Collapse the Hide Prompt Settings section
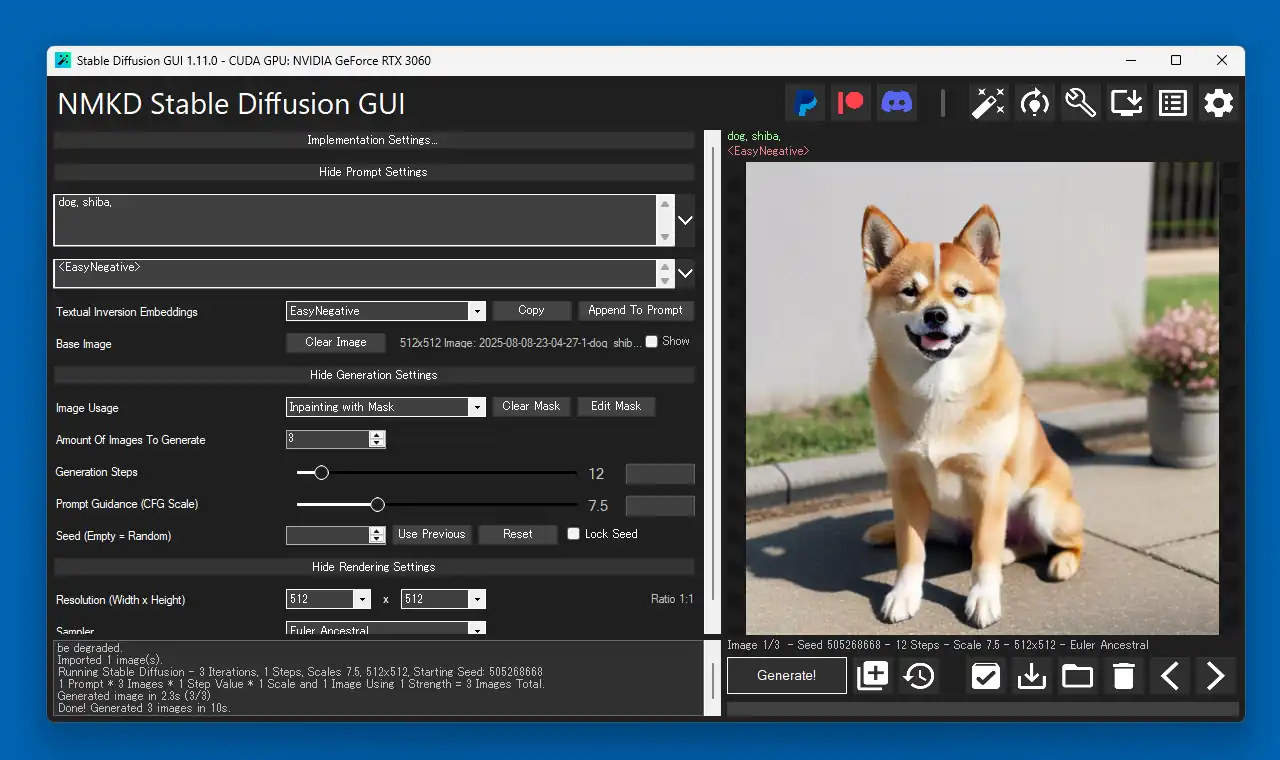 [373, 172]
